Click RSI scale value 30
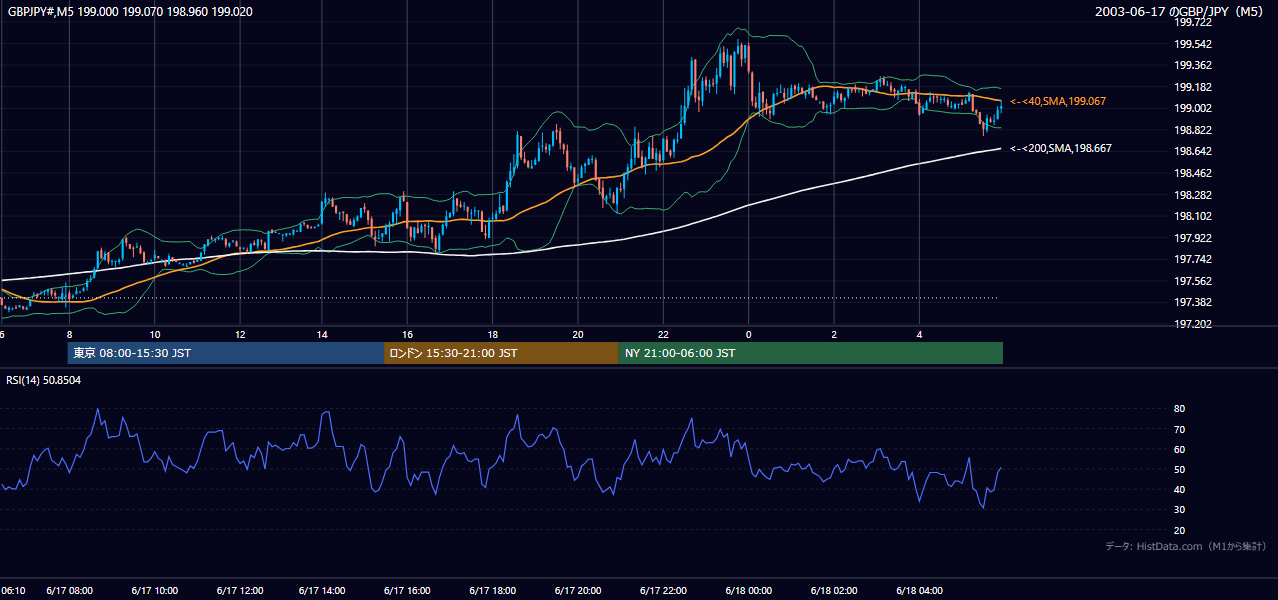The height and width of the screenshot is (600, 1278). click(x=1180, y=510)
